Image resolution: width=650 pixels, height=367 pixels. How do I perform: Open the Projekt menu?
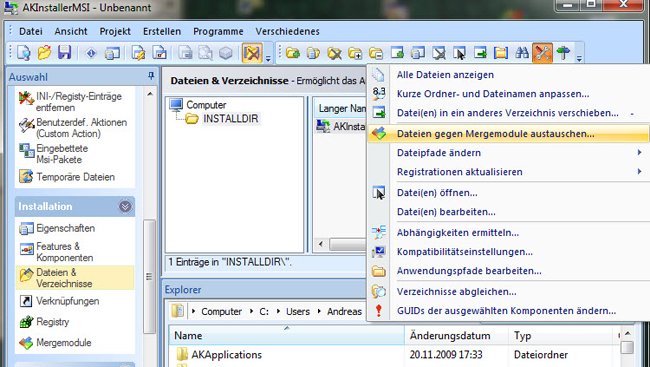point(115,32)
